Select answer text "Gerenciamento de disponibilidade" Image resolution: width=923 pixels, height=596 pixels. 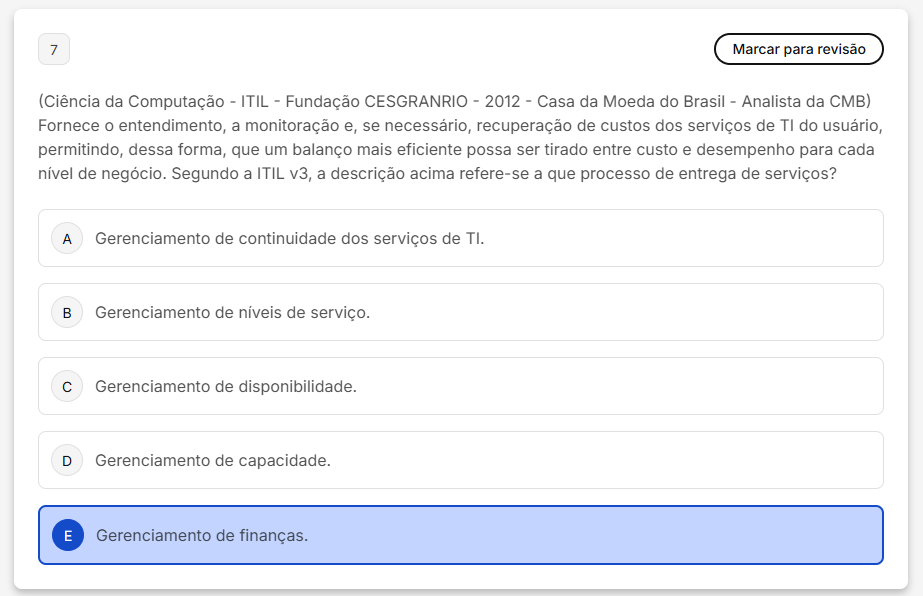coord(225,386)
